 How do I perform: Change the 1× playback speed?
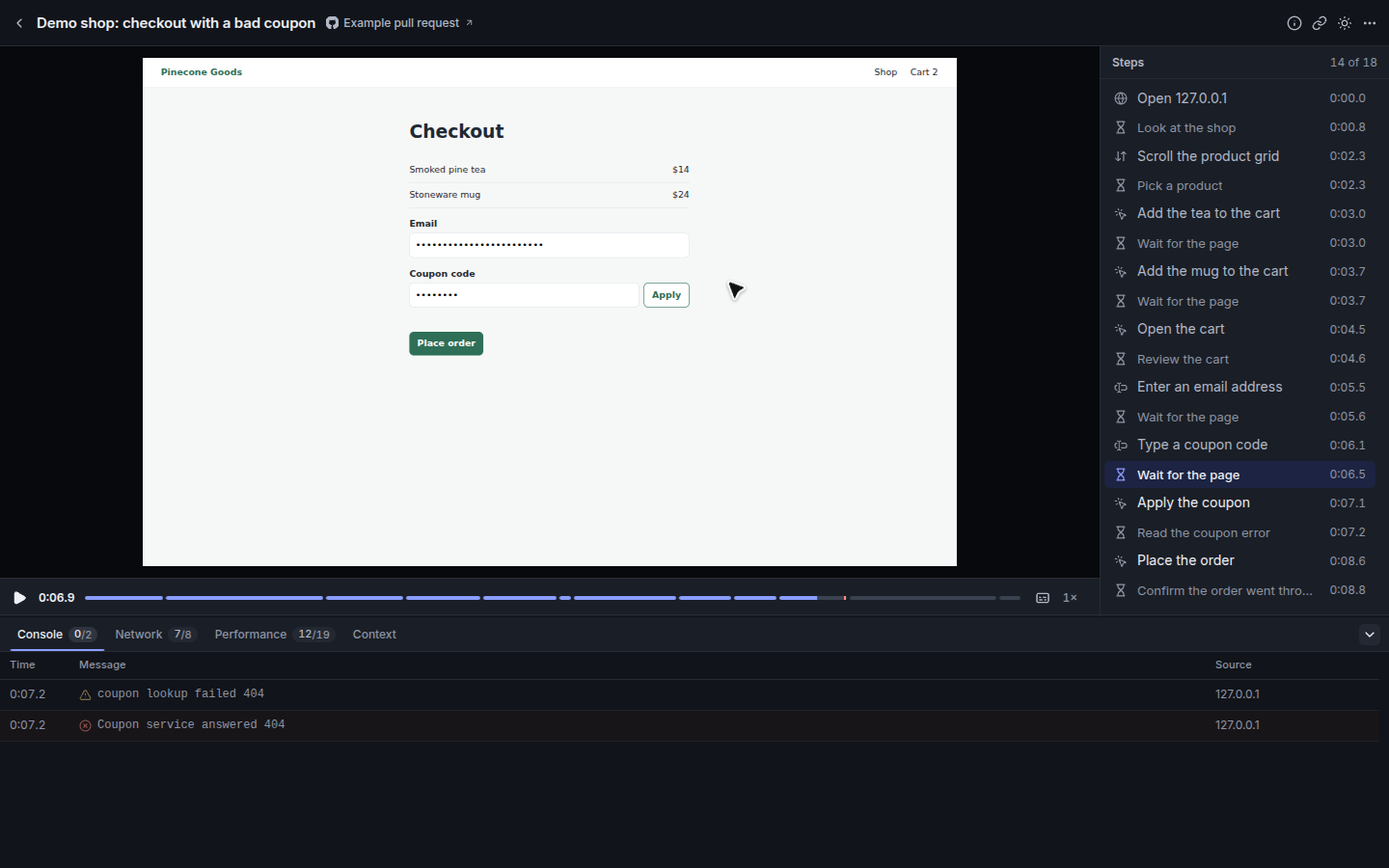pos(1070,598)
